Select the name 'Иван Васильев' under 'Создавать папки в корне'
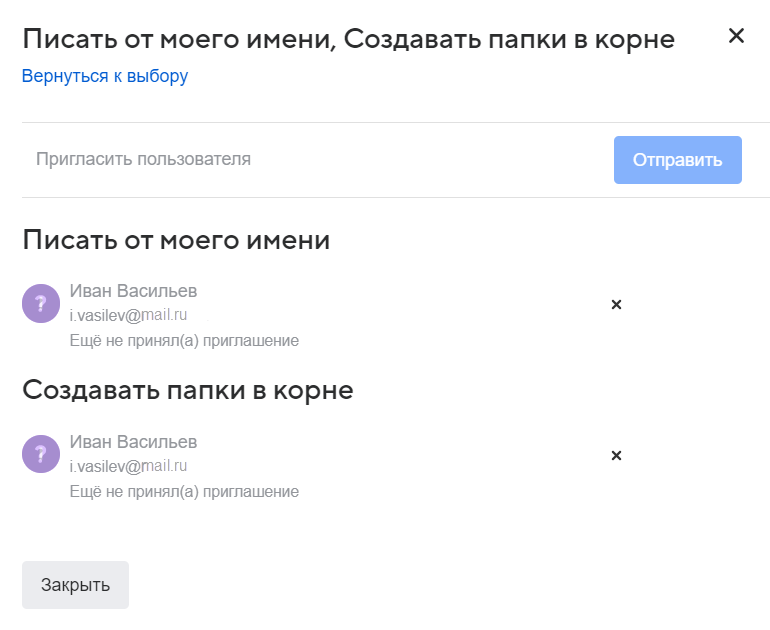Screen dimensions: 770x630 point(133,441)
